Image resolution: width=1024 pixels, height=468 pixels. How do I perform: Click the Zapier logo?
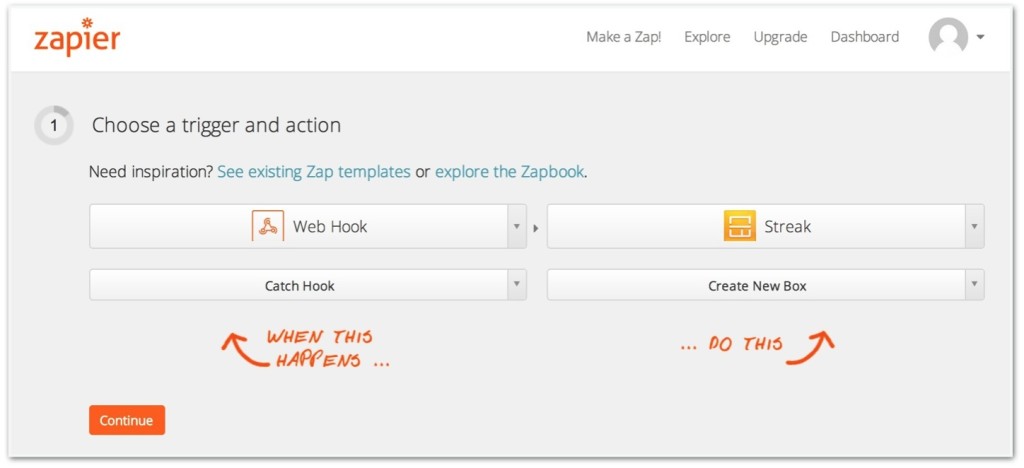(x=77, y=38)
